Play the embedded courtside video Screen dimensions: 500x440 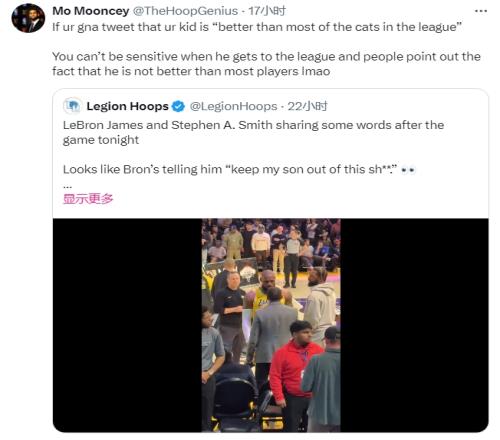(x=271, y=325)
